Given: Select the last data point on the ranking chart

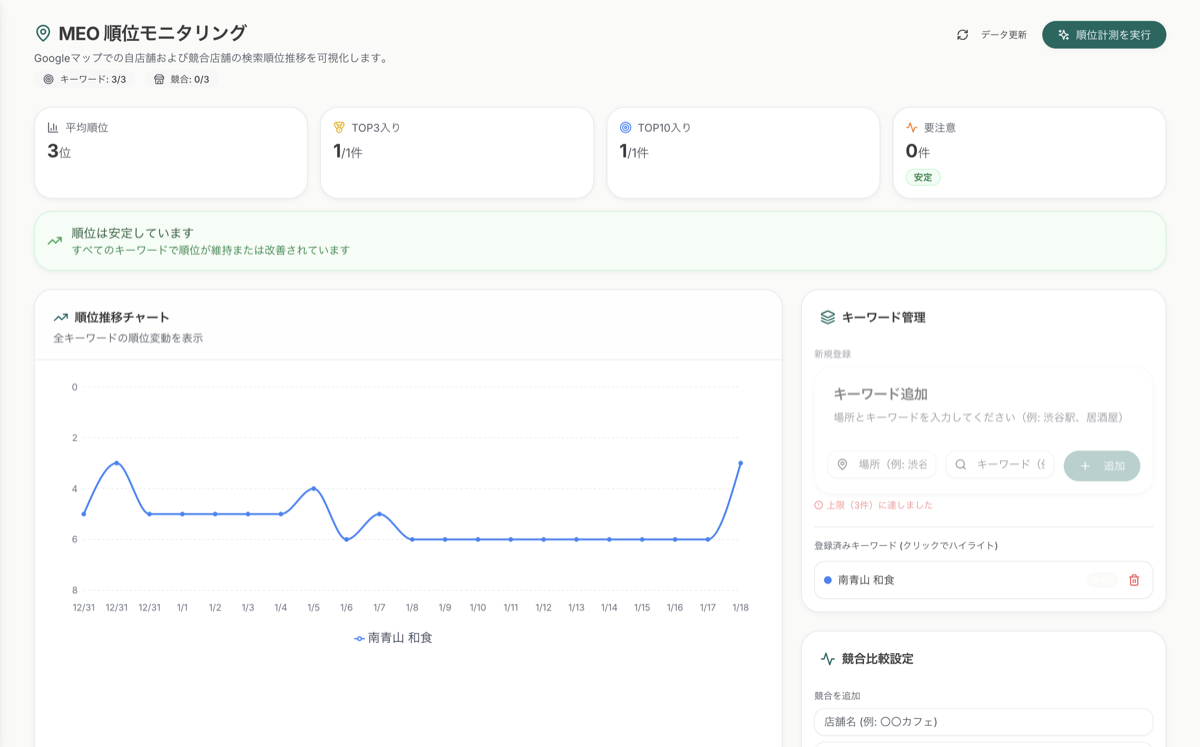Looking at the screenshot, I should [x=740, y=463].
